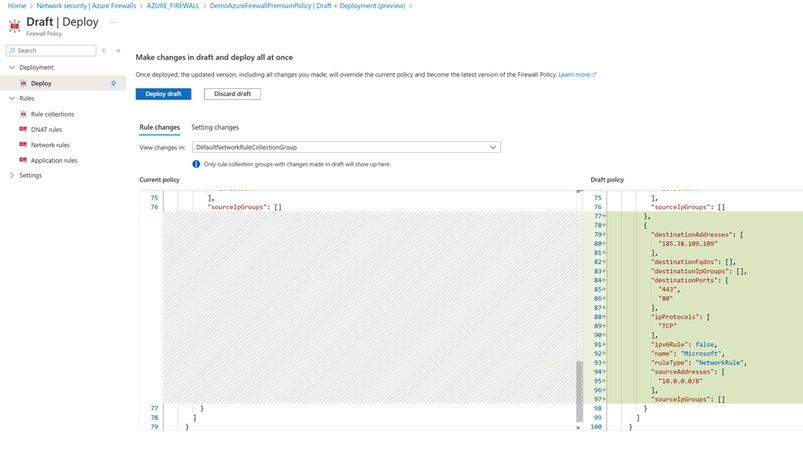Collapse the sidebar with double chevron

click(x=118, y=51)
